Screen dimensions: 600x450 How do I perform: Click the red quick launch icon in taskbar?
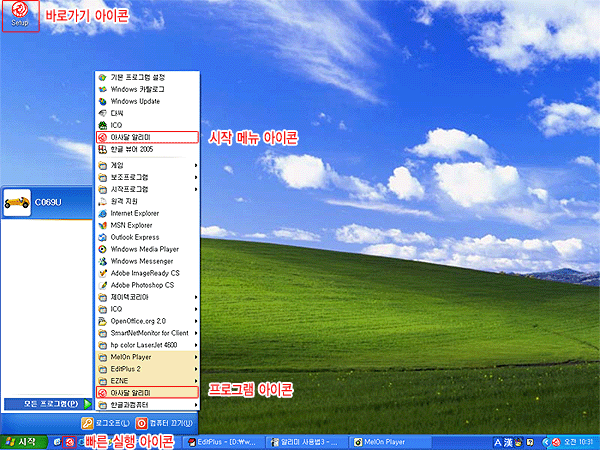69,441
